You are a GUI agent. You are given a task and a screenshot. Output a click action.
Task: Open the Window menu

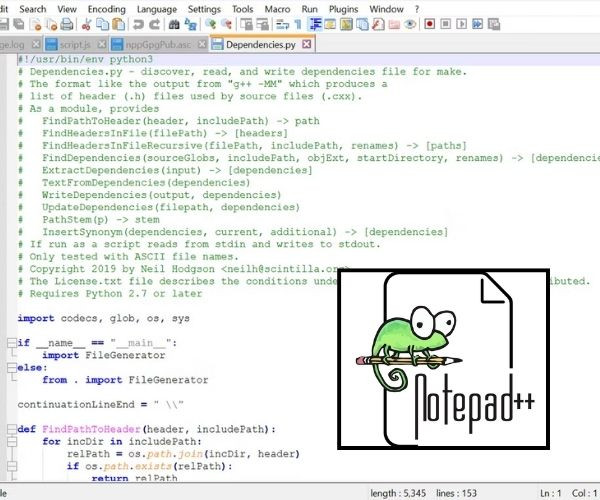[x=386, y=9]
